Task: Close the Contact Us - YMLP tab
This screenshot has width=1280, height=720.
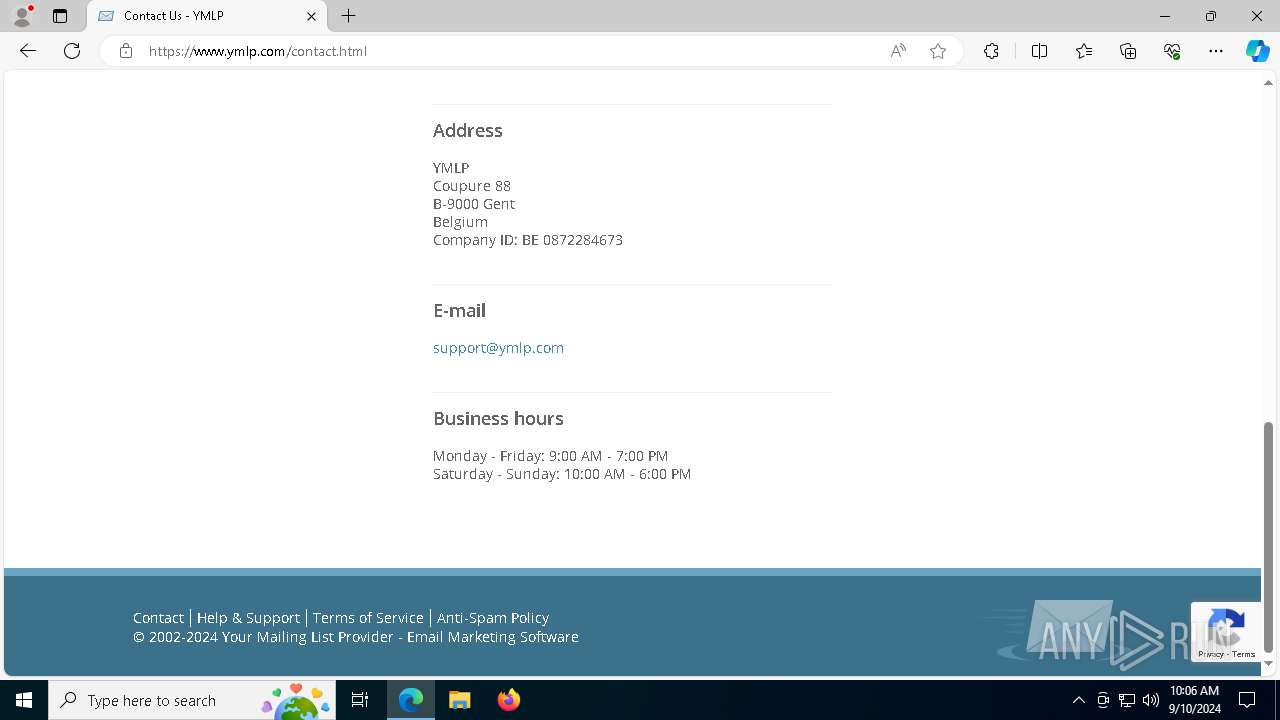Action: click(x=311, y=16)
